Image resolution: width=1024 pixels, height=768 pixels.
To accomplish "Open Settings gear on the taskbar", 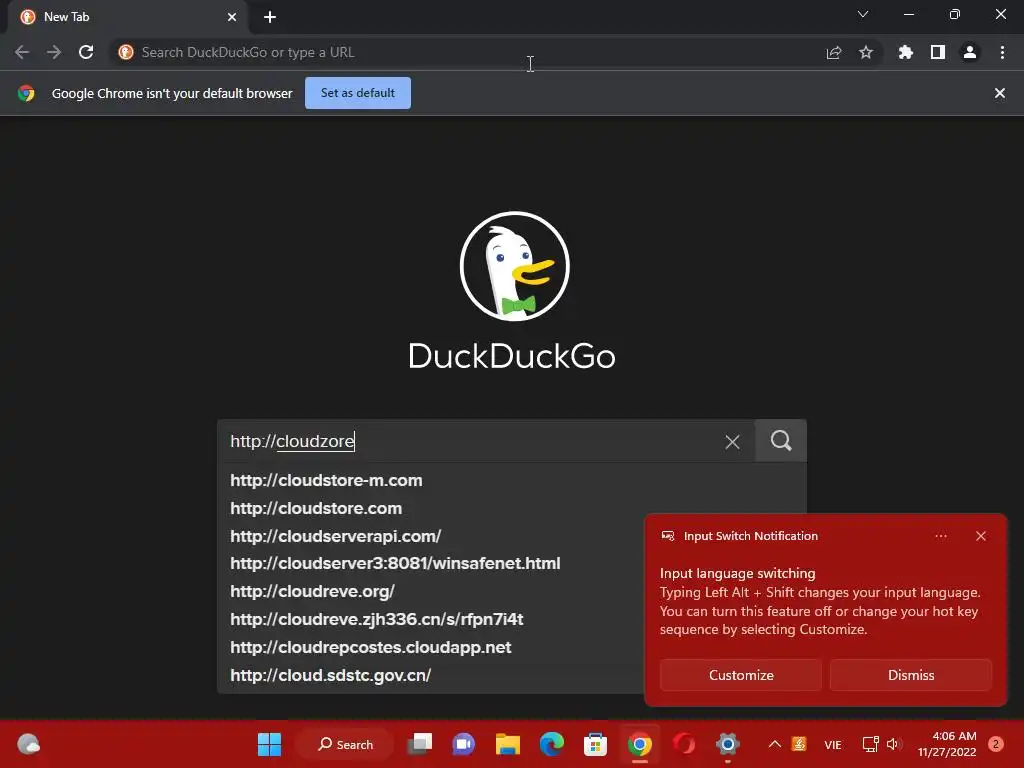I will [728, 744].
